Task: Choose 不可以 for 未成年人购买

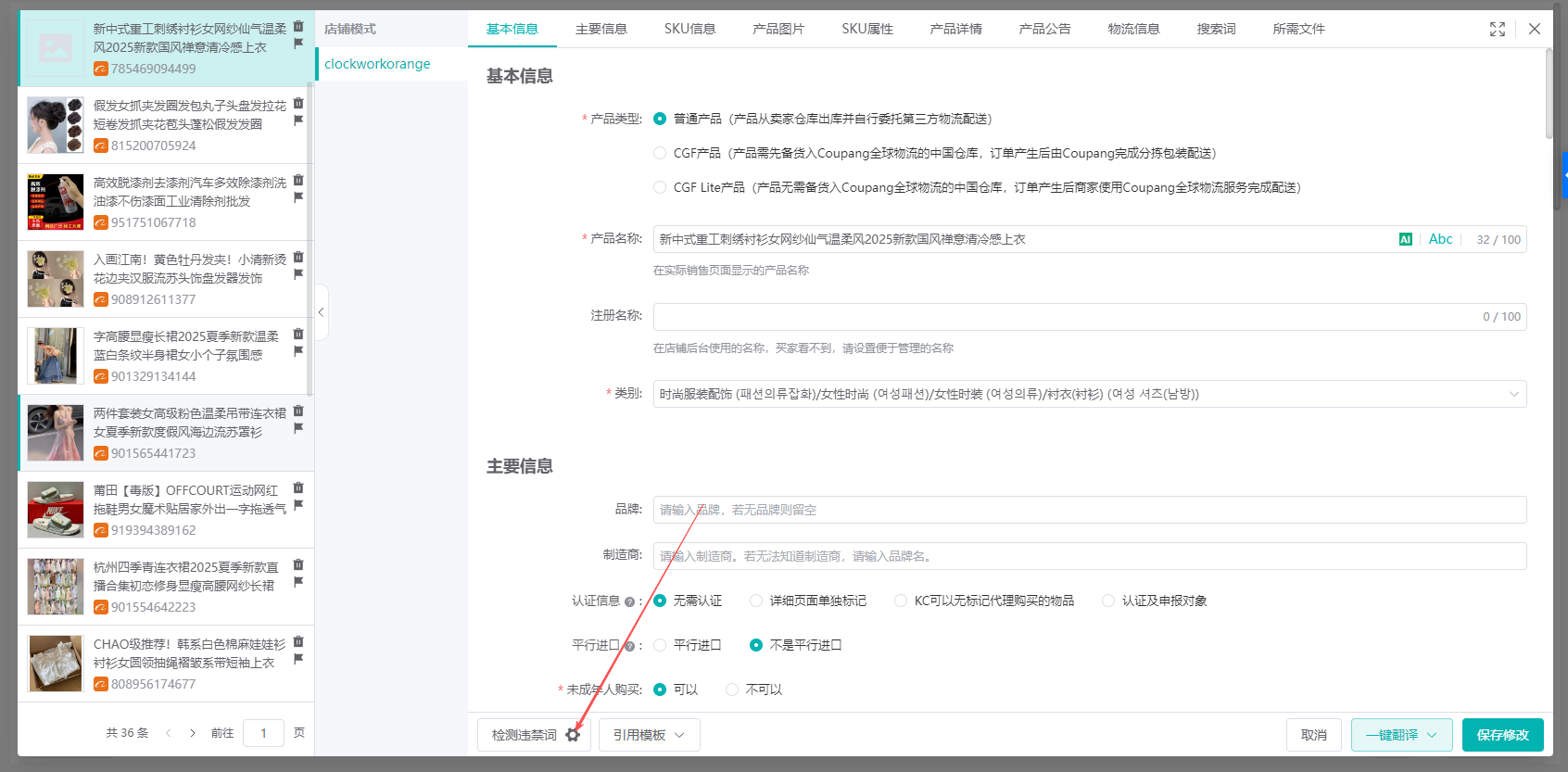Action: click(x=732, y=690)
